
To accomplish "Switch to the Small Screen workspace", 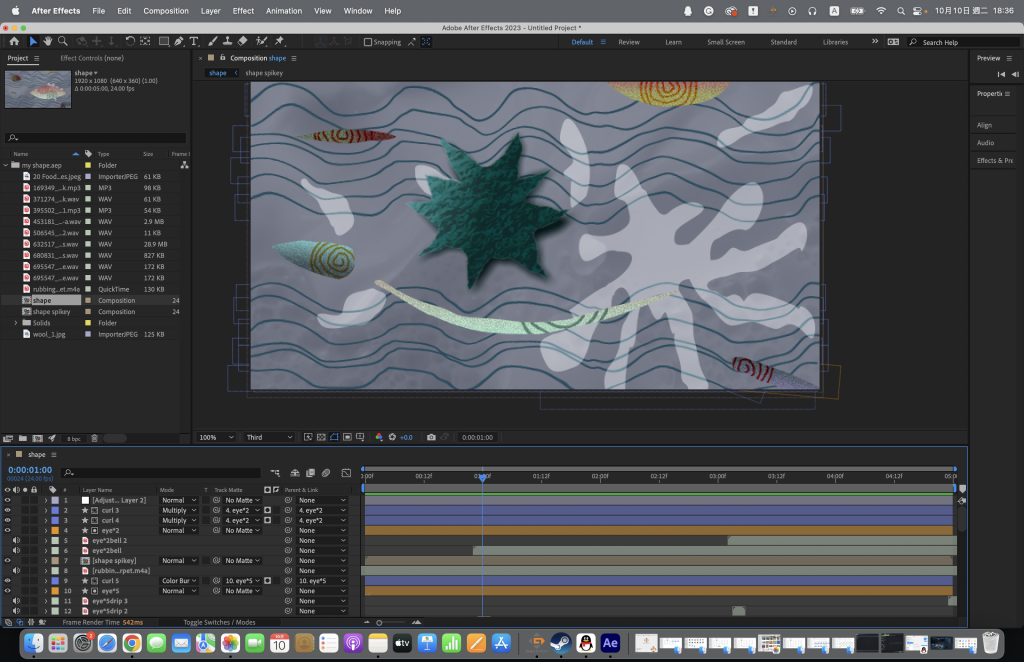I will (725, 42).
